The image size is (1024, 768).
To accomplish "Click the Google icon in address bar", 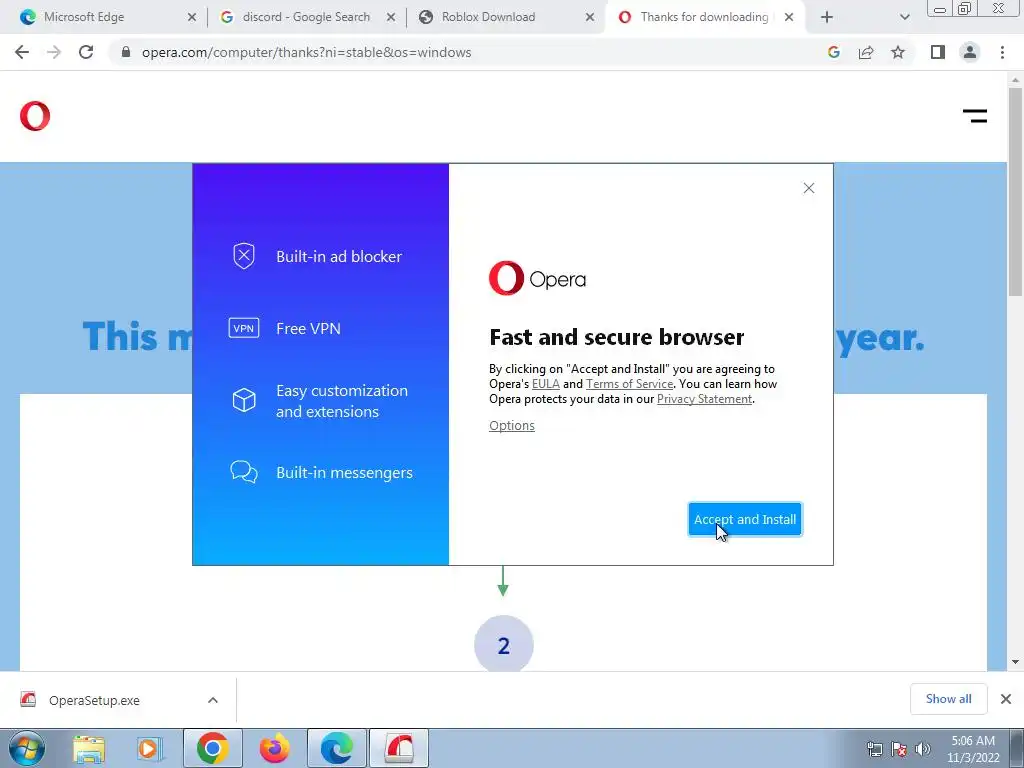I will pos(833,52).
